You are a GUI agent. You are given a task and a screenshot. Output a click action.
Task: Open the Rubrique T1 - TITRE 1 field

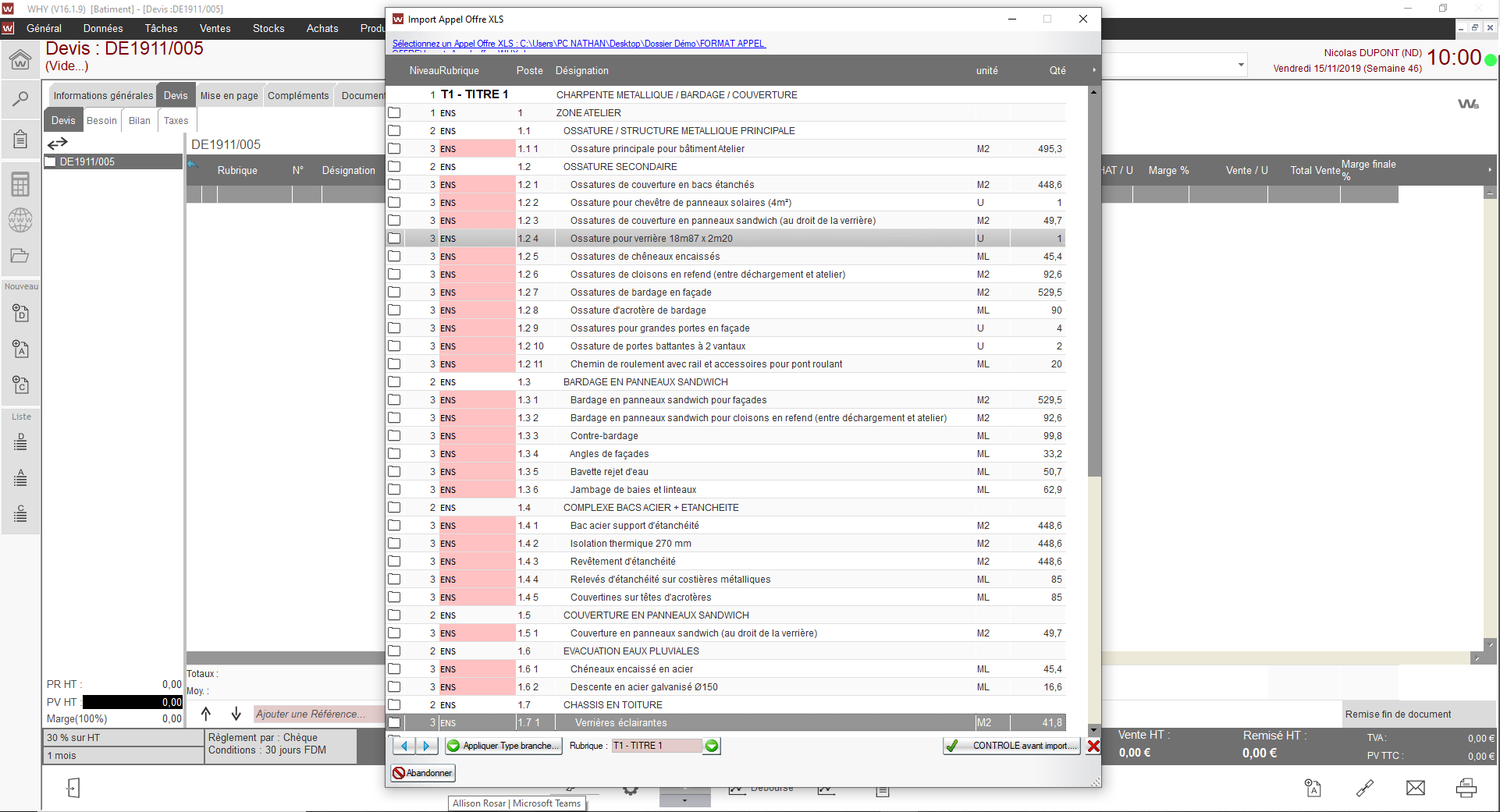pyautogui.click(x=656, y=746)
